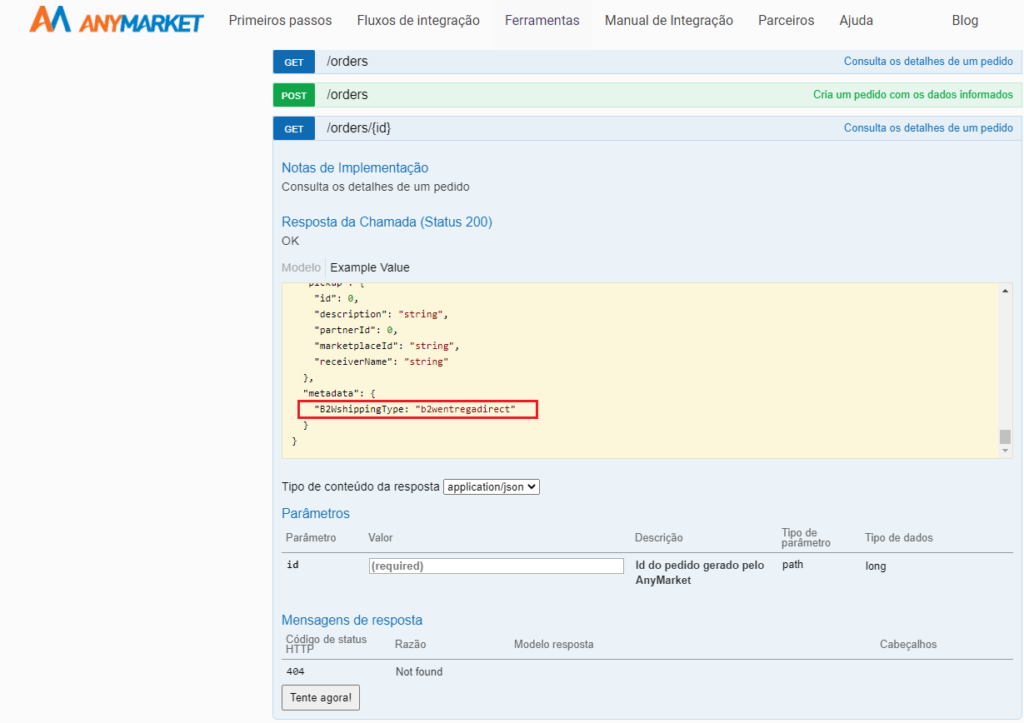Click the AnyMarket logo
Viewport: 1024px width, 723px height.
click(116, 20)
